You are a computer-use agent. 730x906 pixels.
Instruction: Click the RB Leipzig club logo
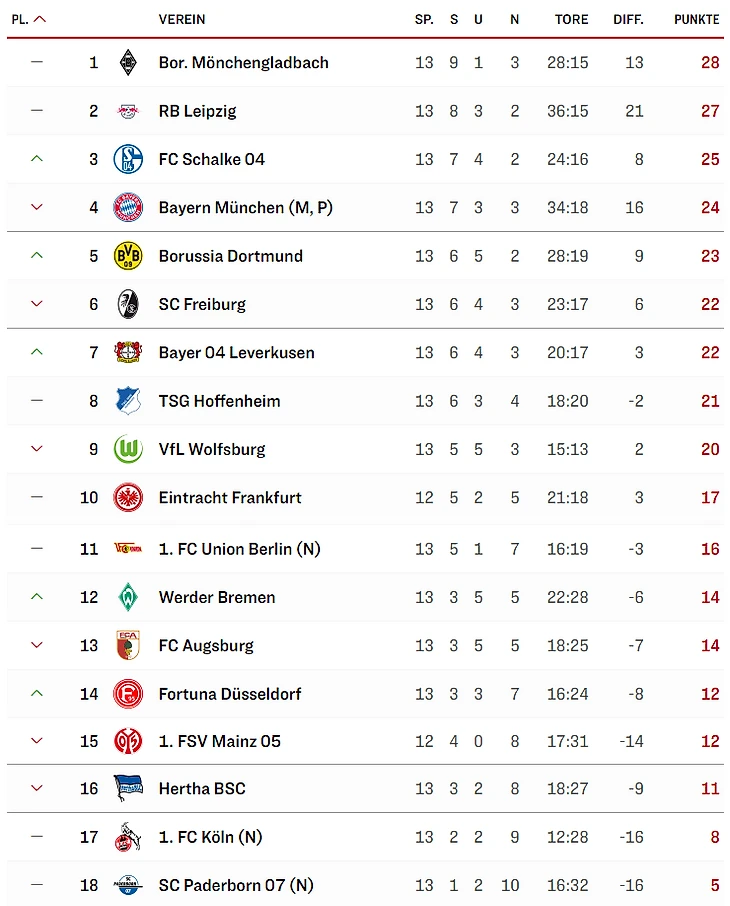(x=127, y=111)
